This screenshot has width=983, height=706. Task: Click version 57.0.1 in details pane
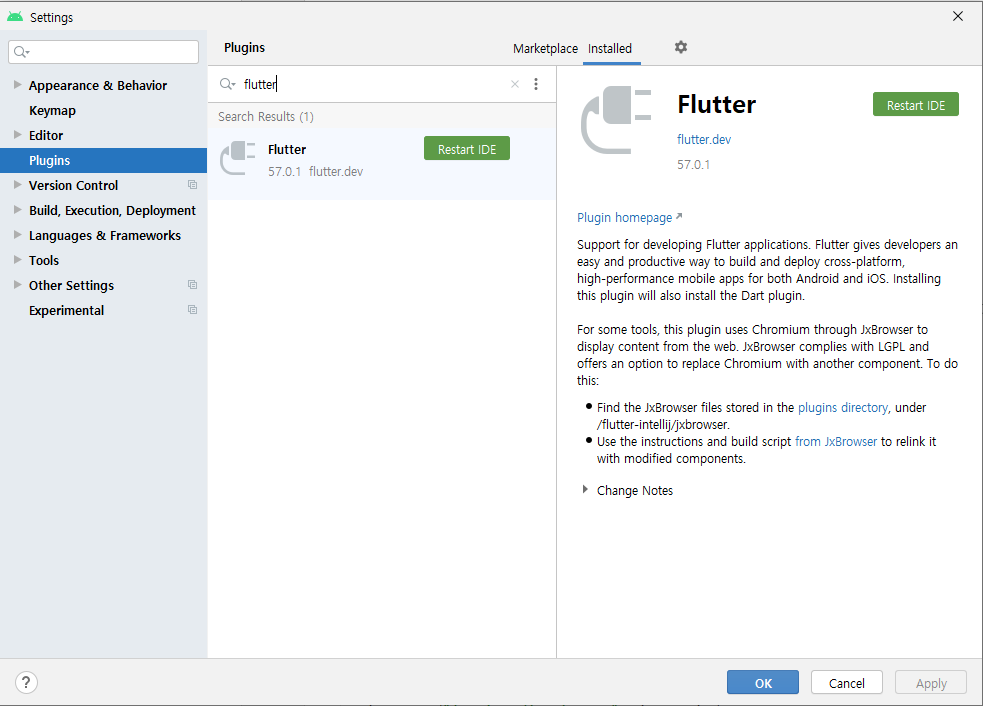pos(693,164)
